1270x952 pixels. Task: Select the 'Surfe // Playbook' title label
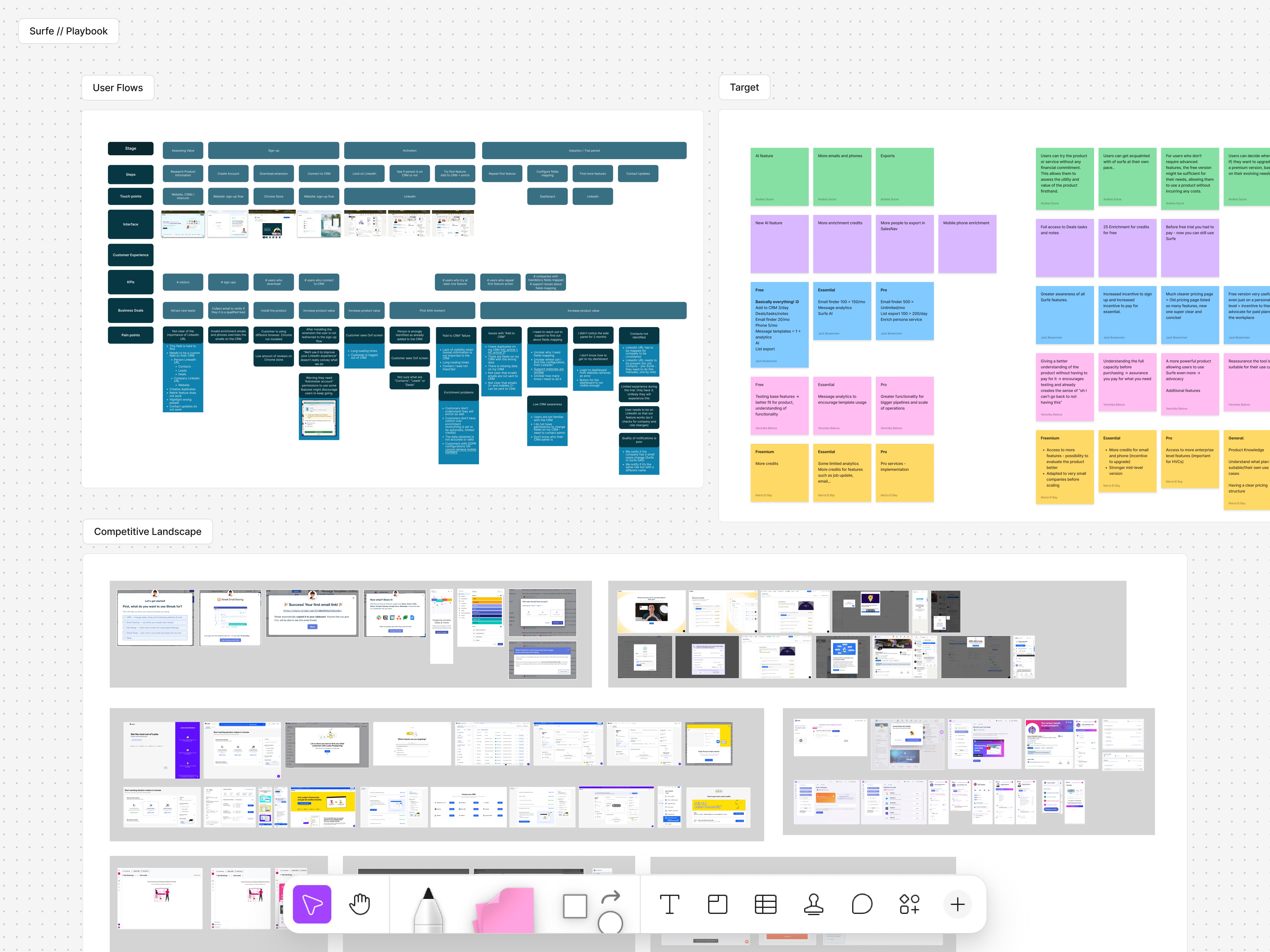(x=68, y=31)
